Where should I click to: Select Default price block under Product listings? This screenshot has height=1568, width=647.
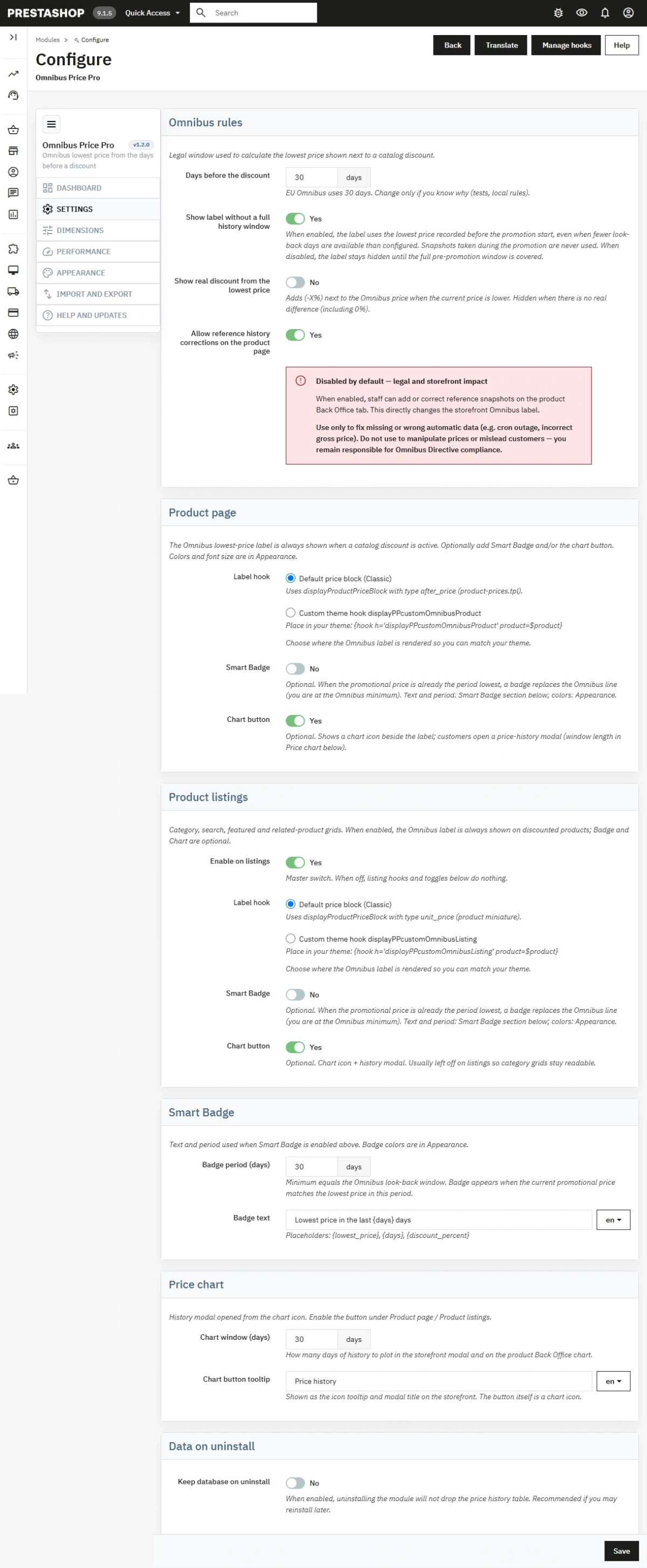[x=291, y=904]
